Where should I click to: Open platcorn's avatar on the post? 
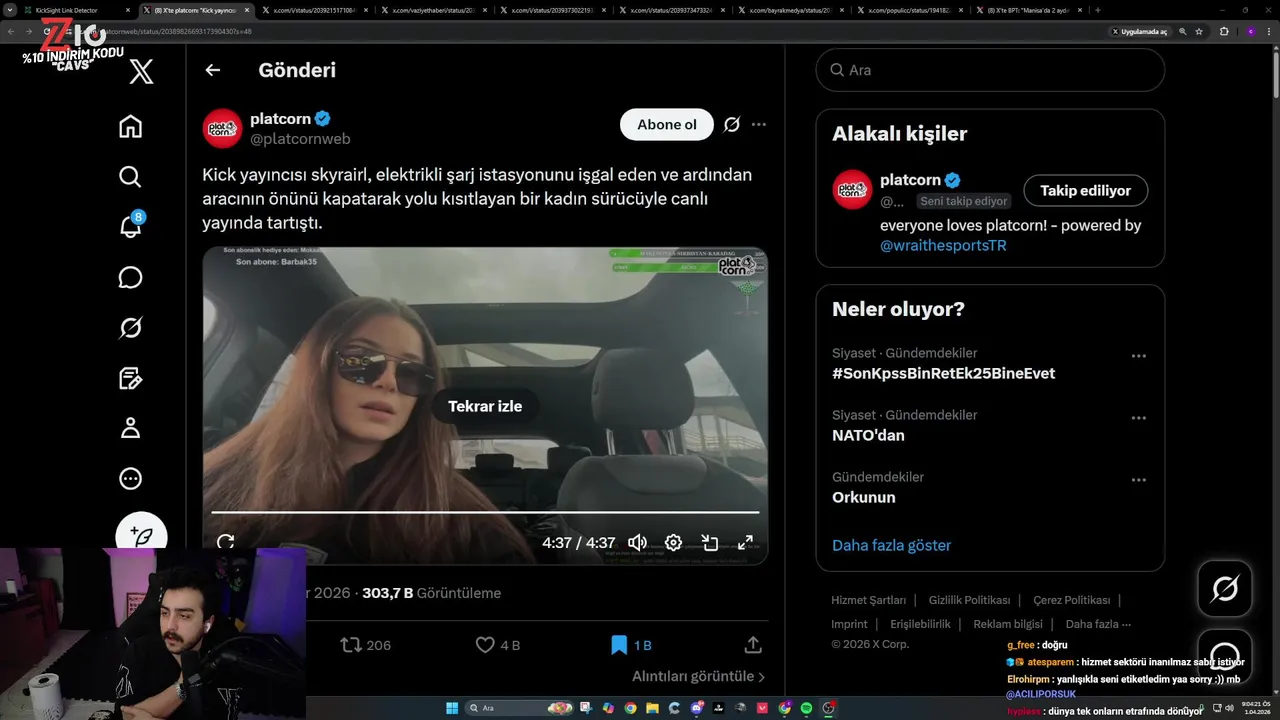[222, 128]
